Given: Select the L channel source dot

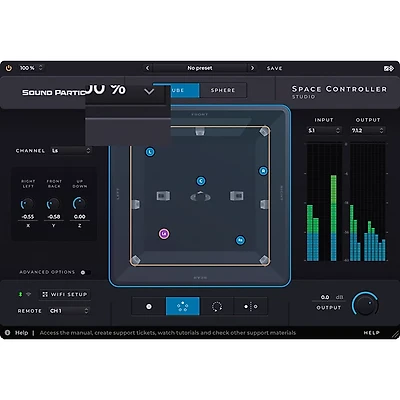Looking at the screenshot, I should 150,152.
